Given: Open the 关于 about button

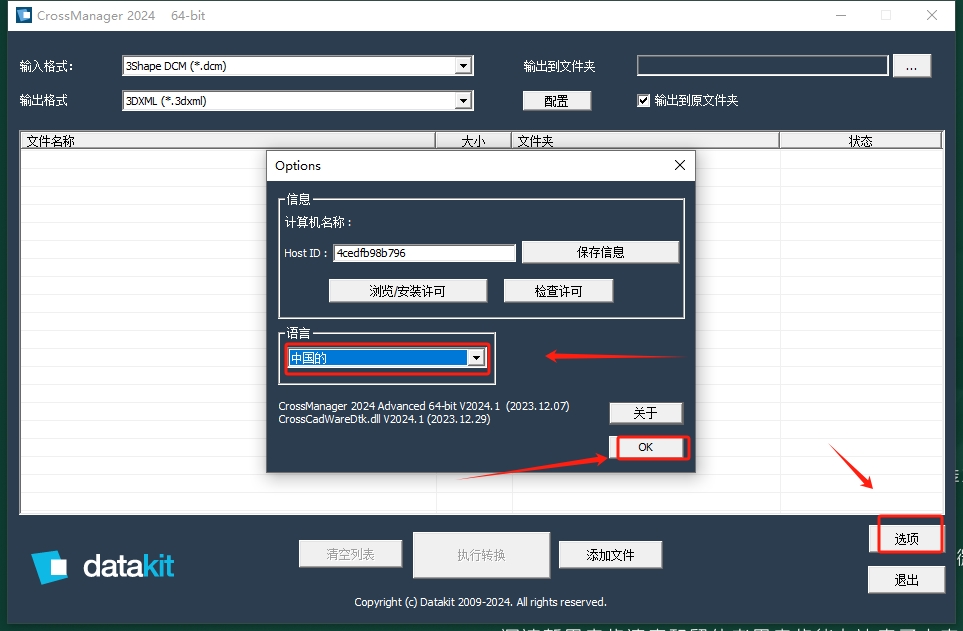Looking at the screenshot, I should point(645,413).
